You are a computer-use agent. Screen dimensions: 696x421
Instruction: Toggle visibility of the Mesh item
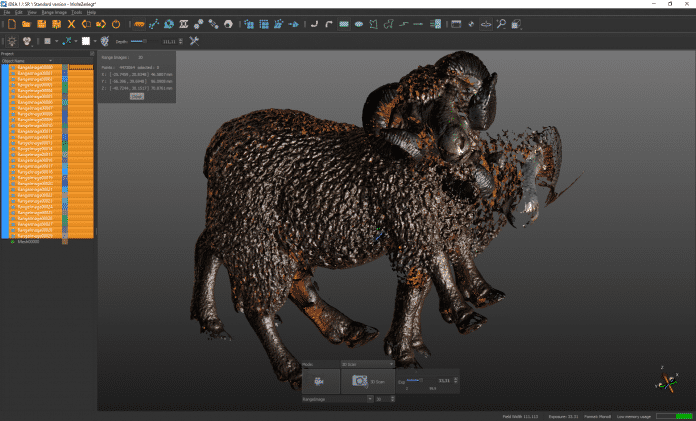pos(12,241)
